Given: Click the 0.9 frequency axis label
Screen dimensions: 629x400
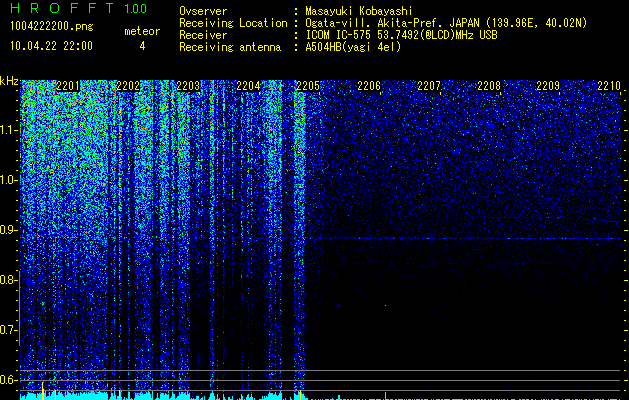Looking at the screenshot, I should pos(8,230).
